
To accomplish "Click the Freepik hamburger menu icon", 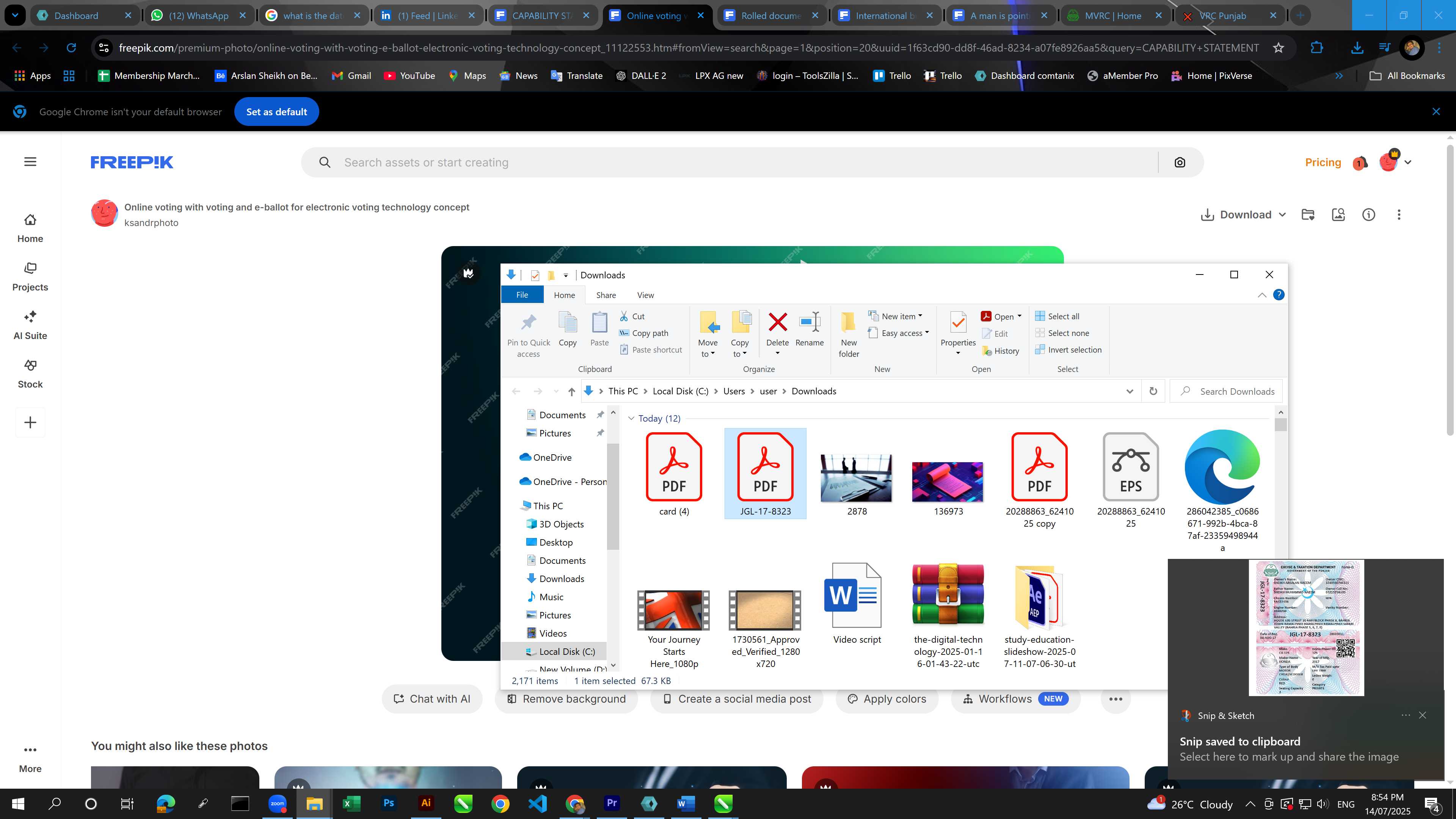I will 30,162.
